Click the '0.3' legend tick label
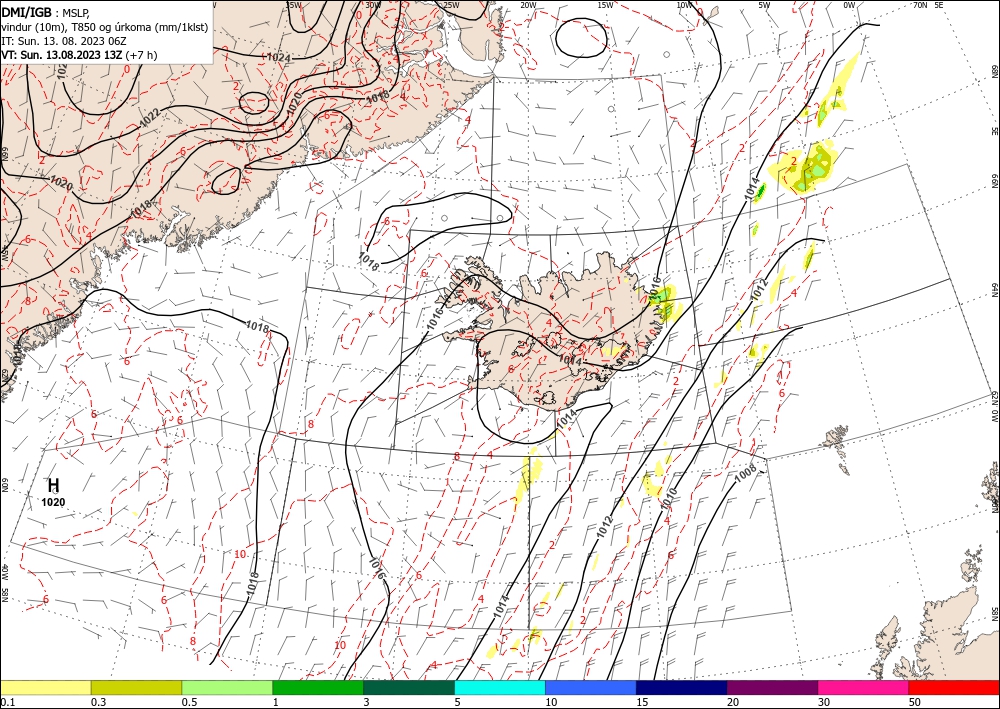This screenshot has width=1000, height=709. click(98, 702)
